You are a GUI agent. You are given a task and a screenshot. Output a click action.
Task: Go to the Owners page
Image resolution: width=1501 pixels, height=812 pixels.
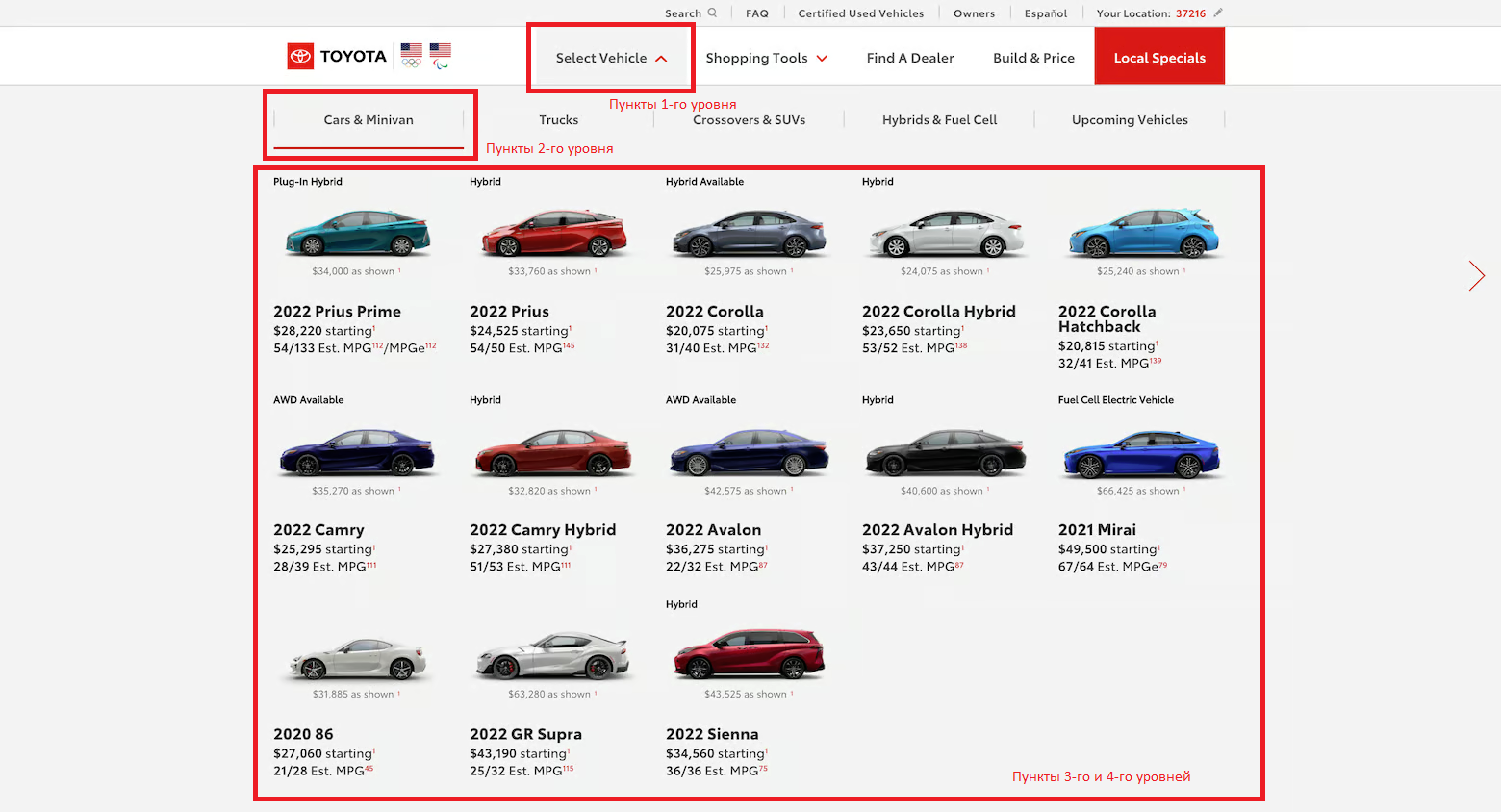(974, 13)
